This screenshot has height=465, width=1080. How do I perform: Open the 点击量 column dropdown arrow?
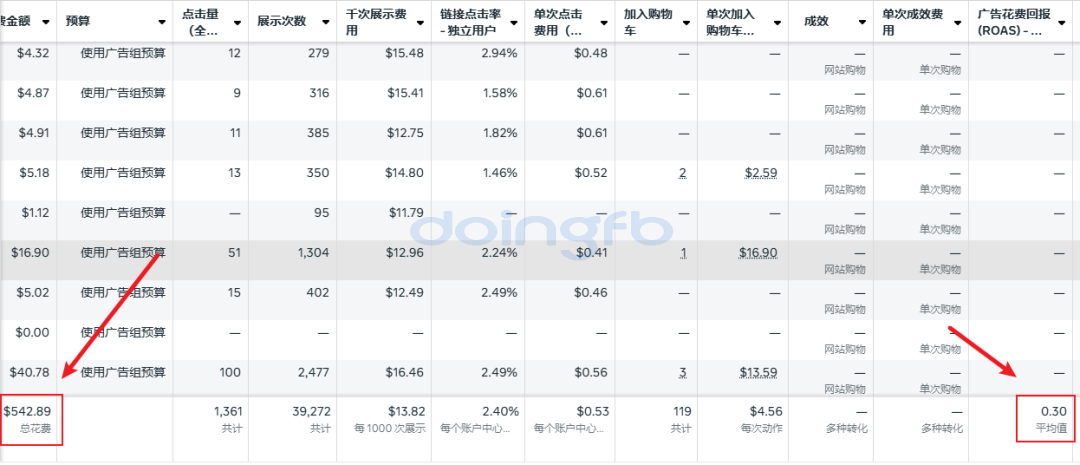click(x=237, y=22)
